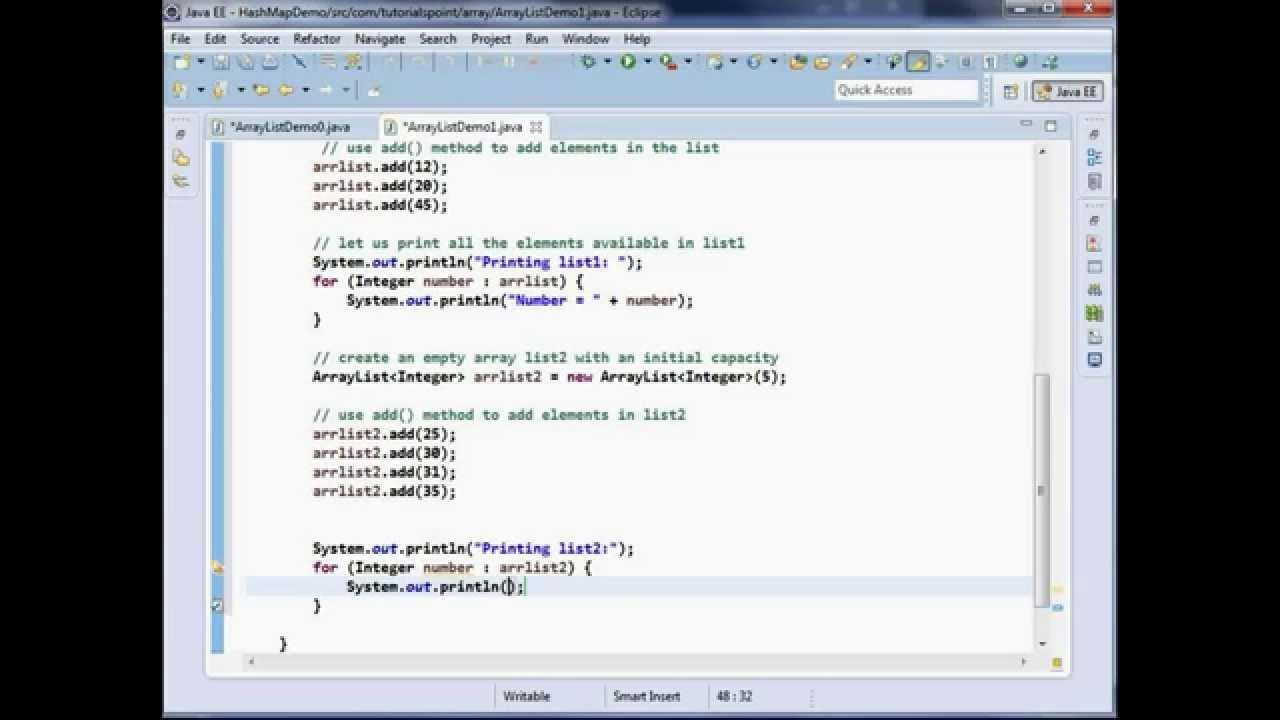Screen dimensions: 1280x720
Task: Open the dropdown arrow beside New icon
Action: (x=200, y=62)
